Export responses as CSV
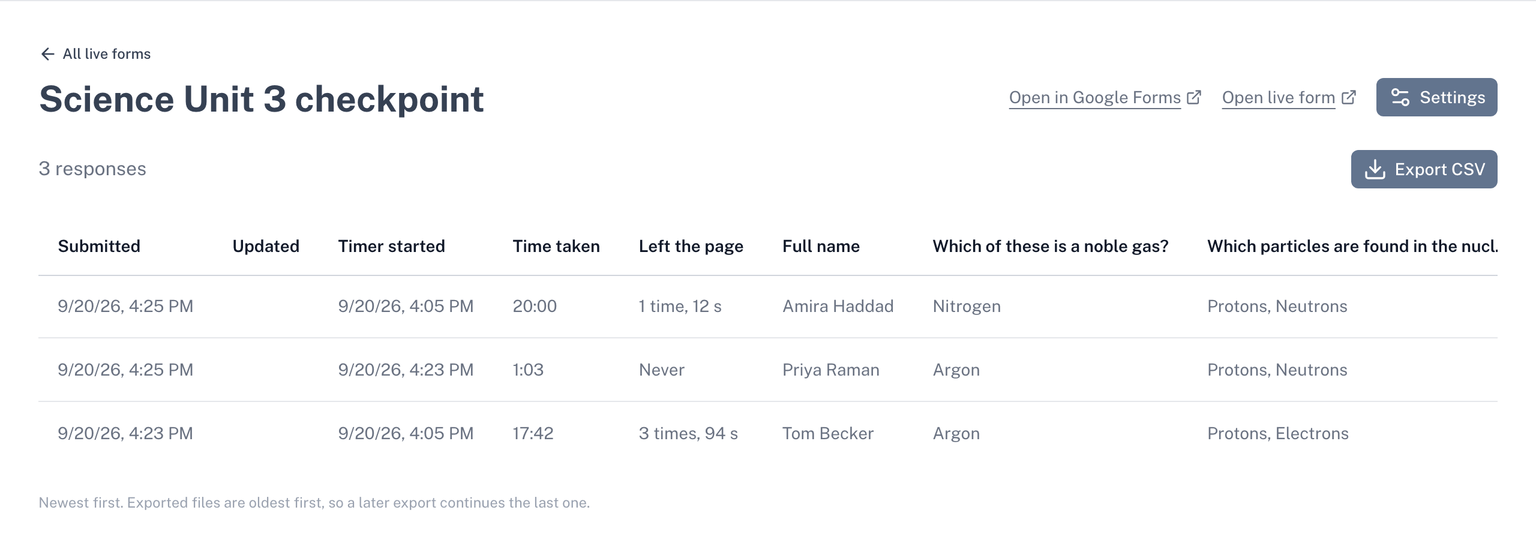The width and height of the screenshot is (1536, 540). [1424, 169]
